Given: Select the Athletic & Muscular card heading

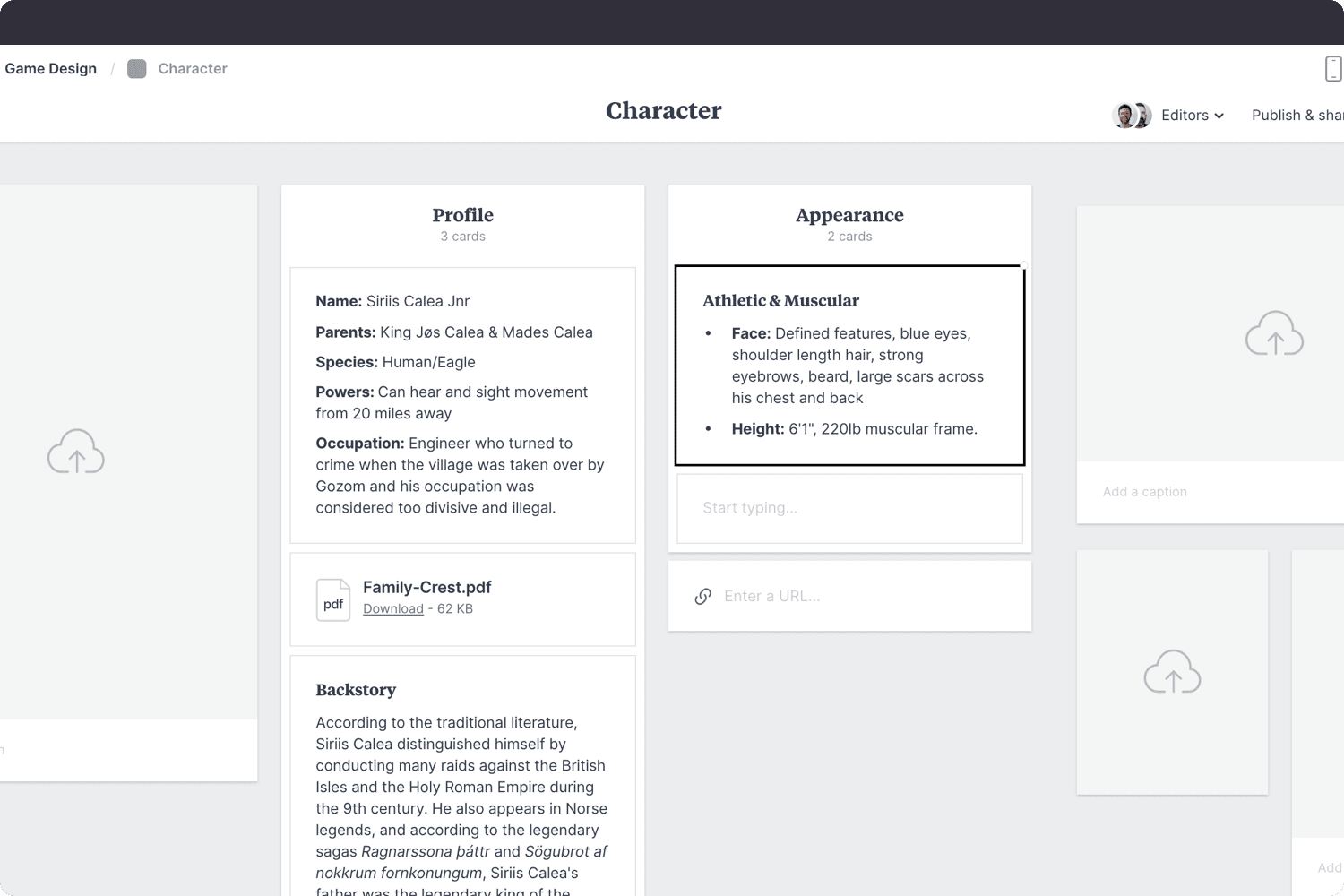Looking at the screenshot, I should 780,301.
